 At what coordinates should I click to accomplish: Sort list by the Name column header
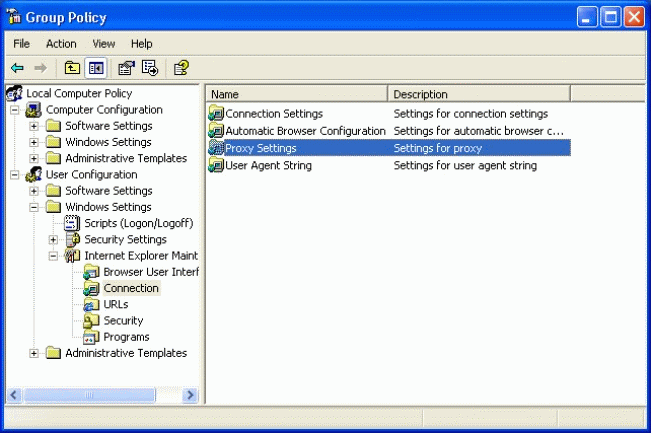(296, 94)
